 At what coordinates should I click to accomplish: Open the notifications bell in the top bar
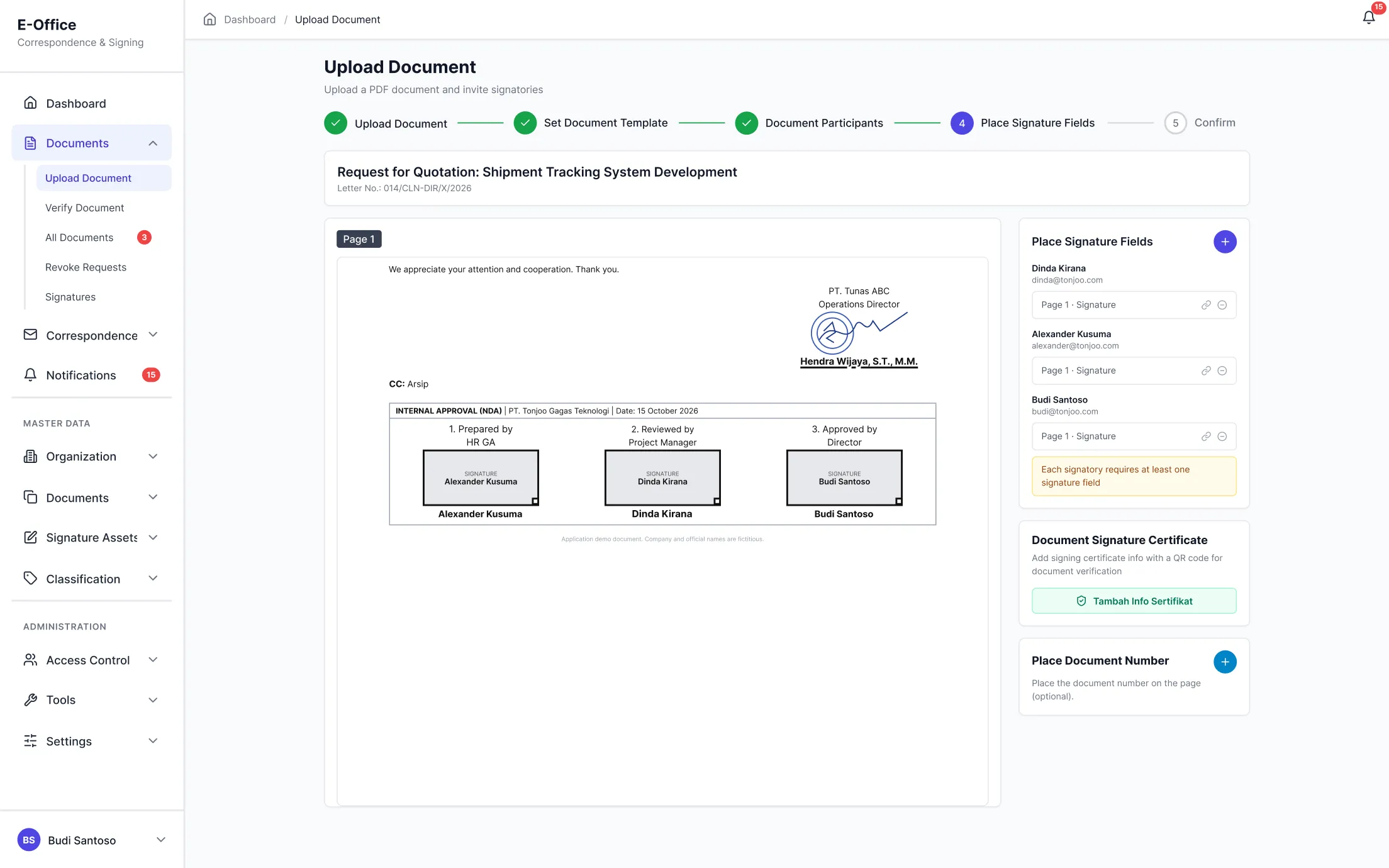[x=1369, y=18]
